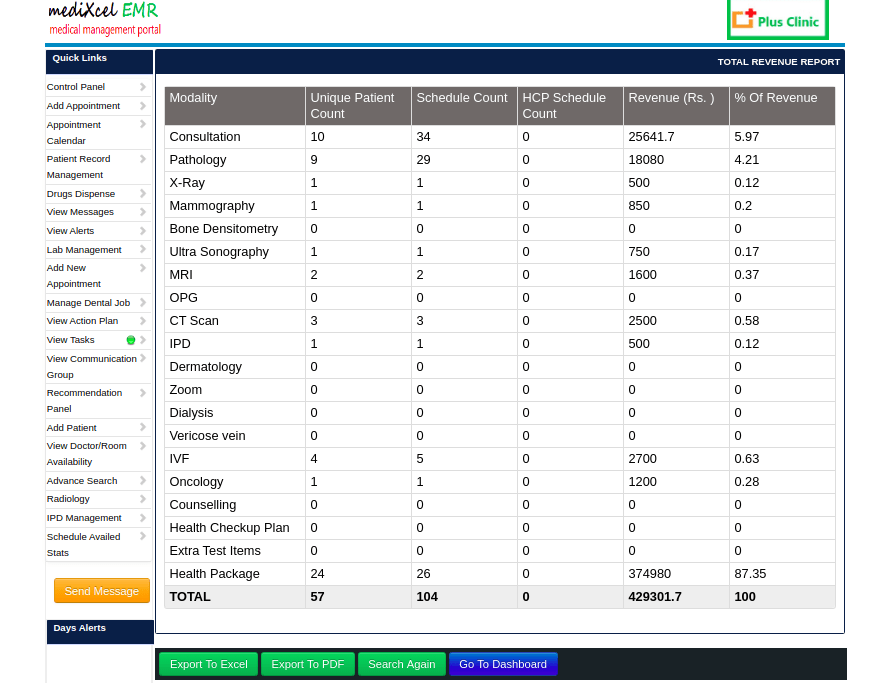Open the Control Panel link
The image size is (882, 683).
(76, 87)
